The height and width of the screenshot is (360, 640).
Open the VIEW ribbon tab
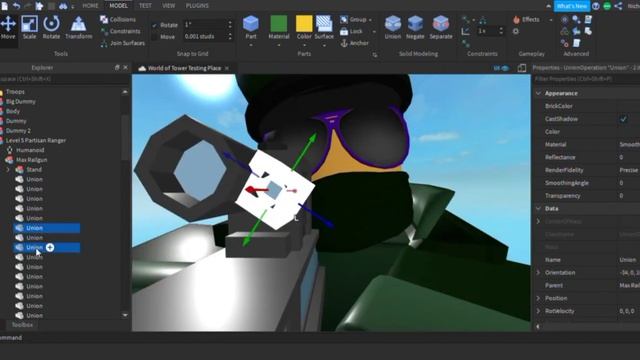tap(169, 6)
